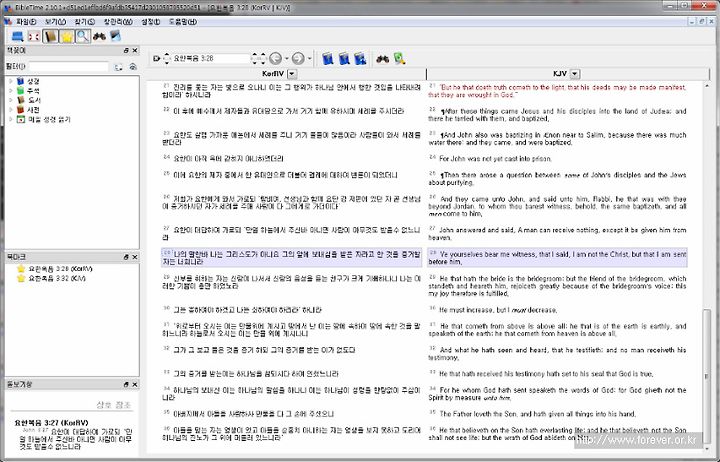
Task: Open the KJV module dropdown
Action: coord(575,74)
